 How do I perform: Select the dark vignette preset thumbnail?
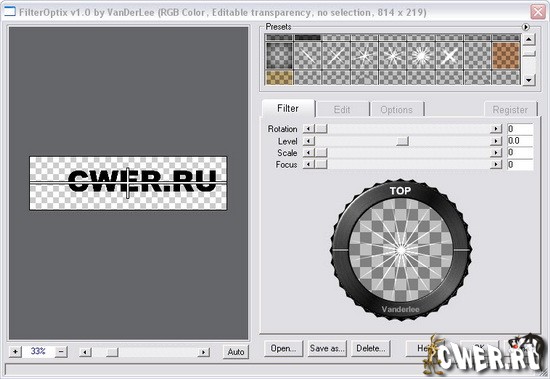[x=279, y=55]
